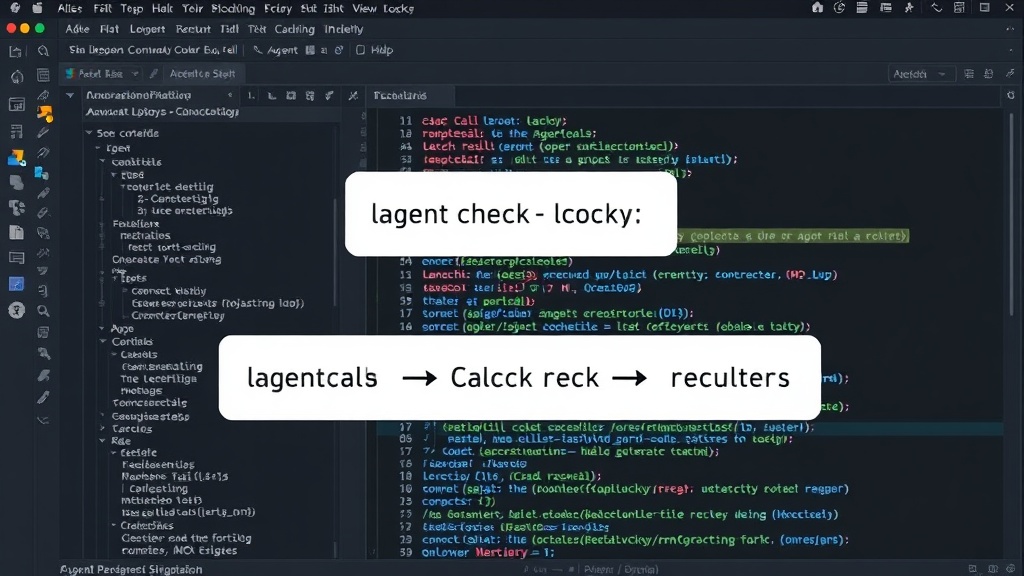Screen dimensions: 1024x576
Task: Select the Fecnalinis editor tab
Action: 400,95
